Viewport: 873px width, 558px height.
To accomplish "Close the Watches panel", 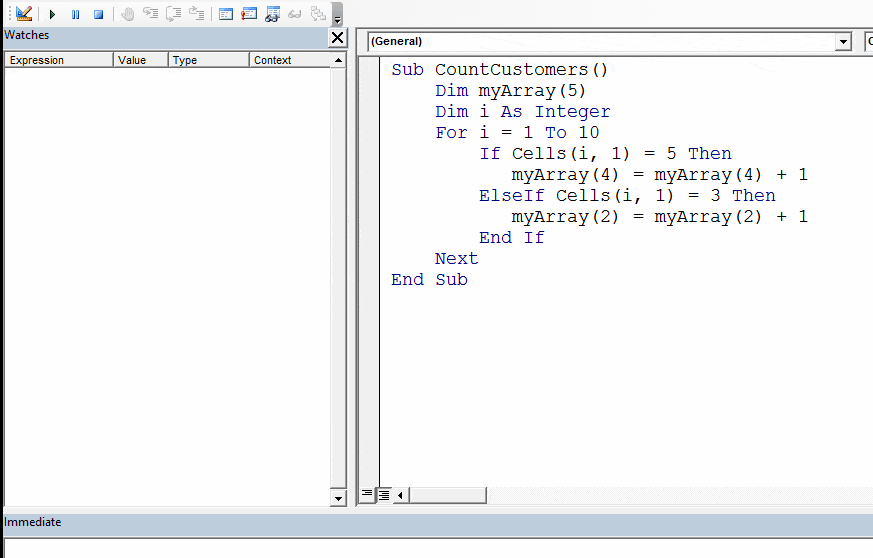I will click(x=337, y=38).
